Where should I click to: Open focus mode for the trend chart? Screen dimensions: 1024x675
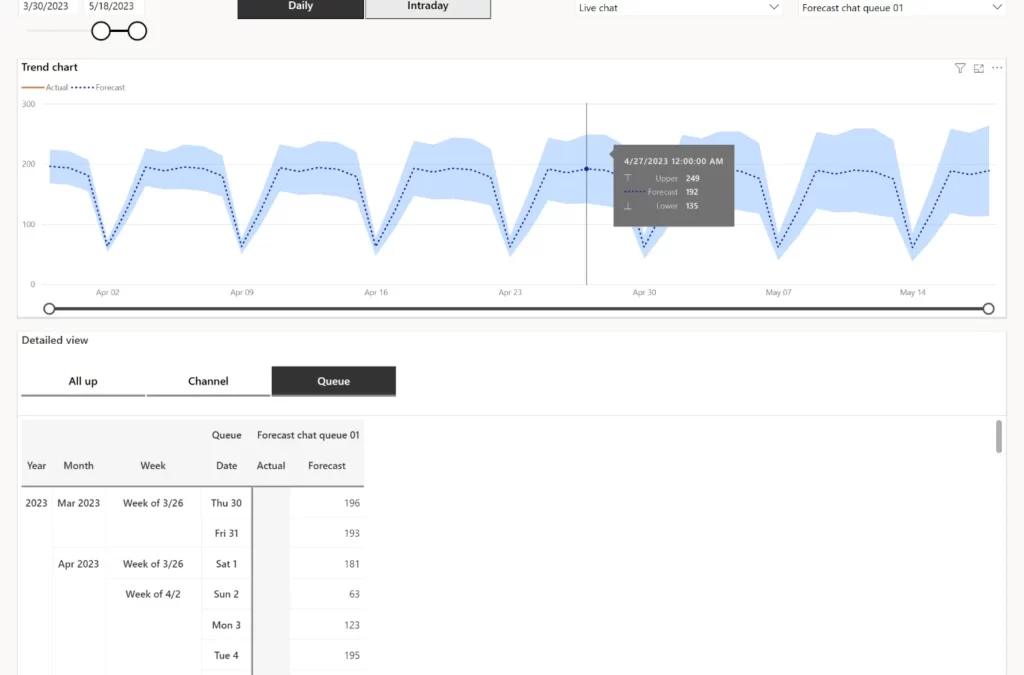click(978, 69)
